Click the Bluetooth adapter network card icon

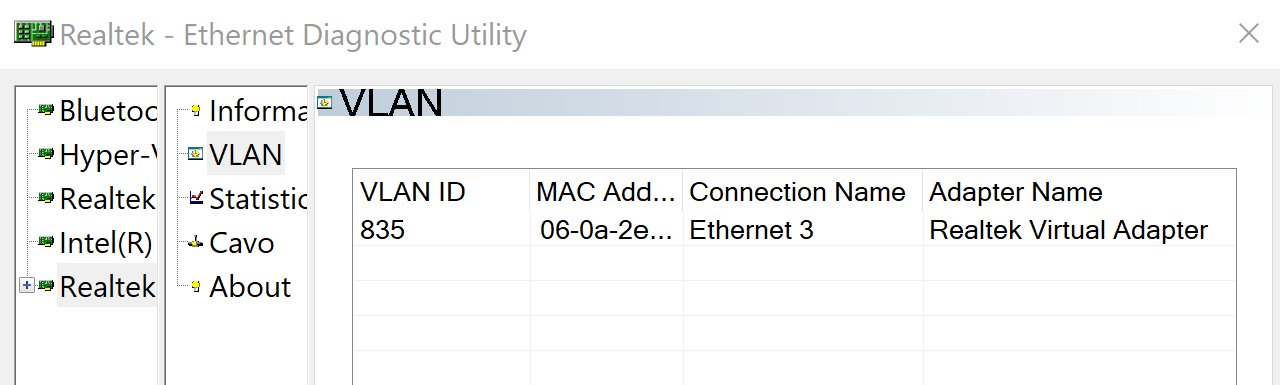[45, 110]
